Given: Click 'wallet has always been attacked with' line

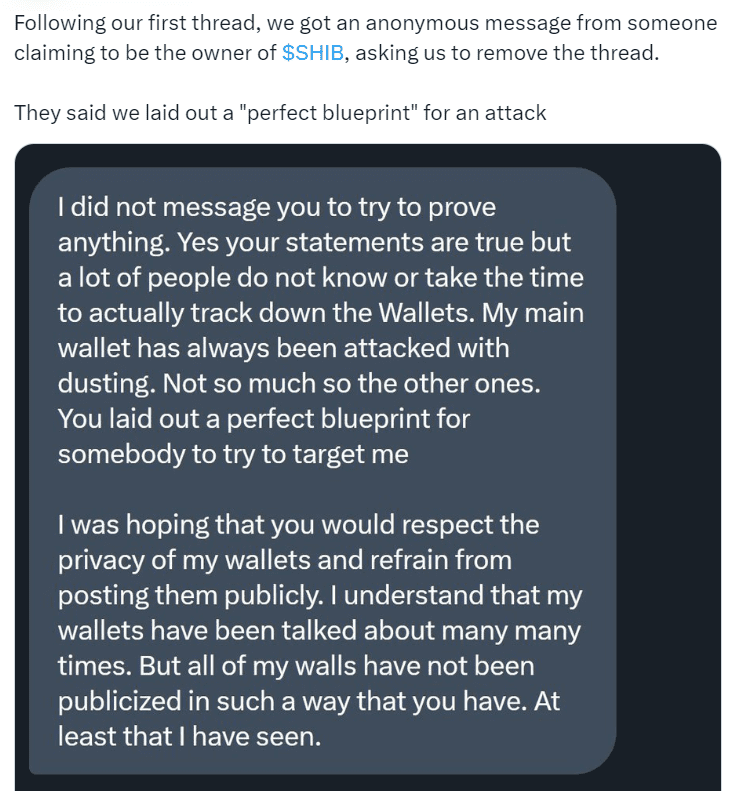Looking at the screenshot, I should click(283, 348).
